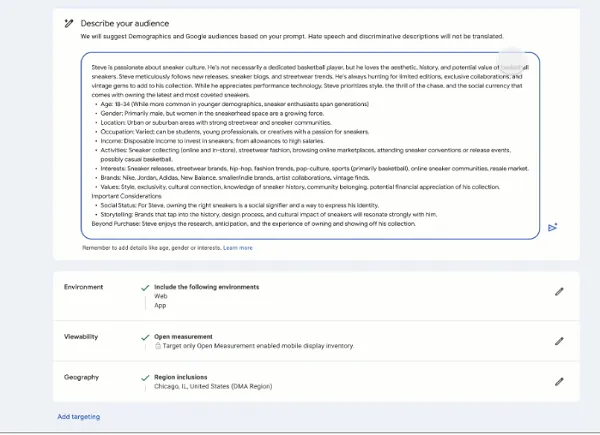Click the green checkmark next to Include the following environments
Viewport: 600px width, 435px height.
(146, 287)
